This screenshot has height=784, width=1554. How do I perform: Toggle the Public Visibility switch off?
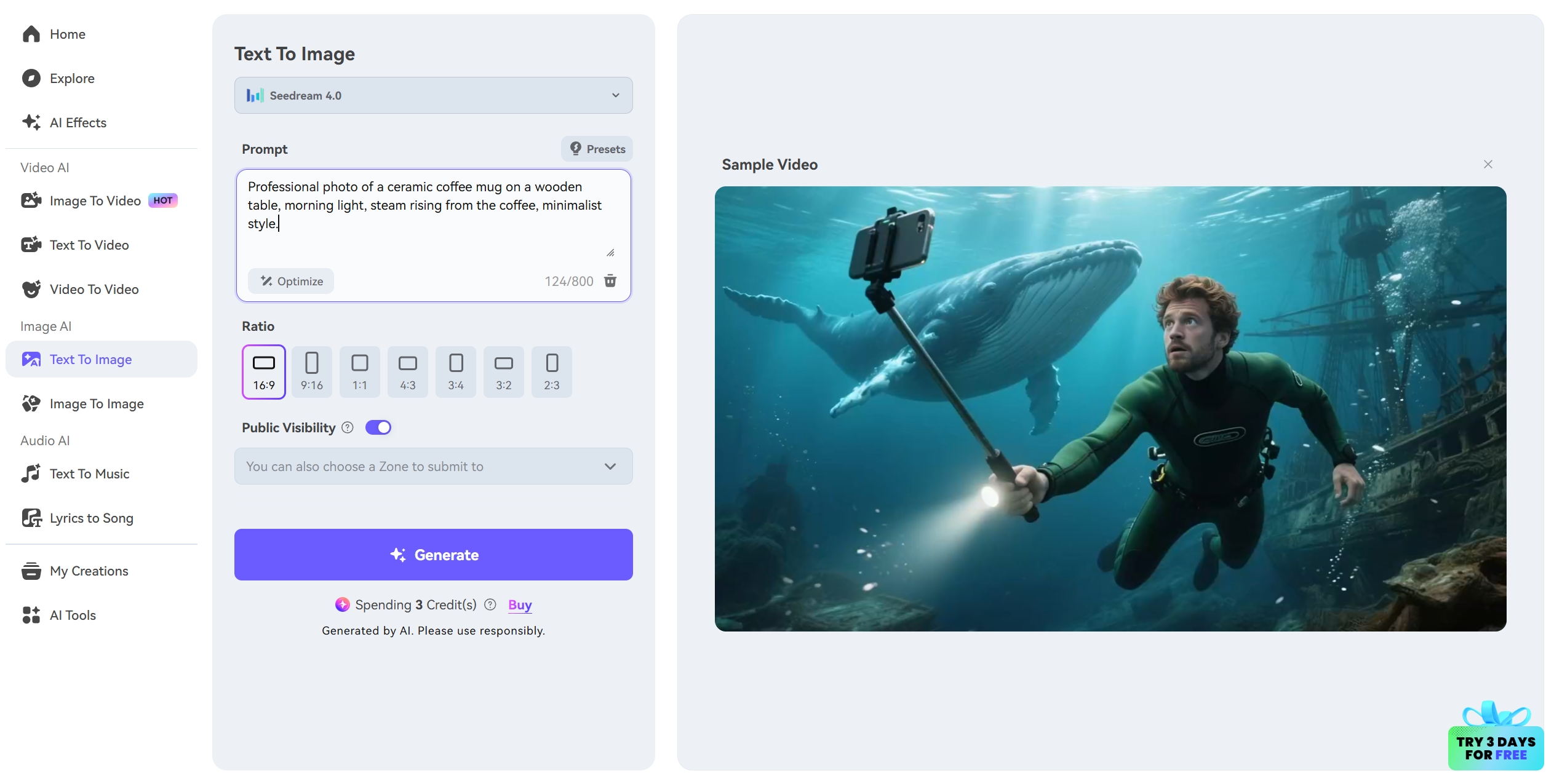(378, 427)
